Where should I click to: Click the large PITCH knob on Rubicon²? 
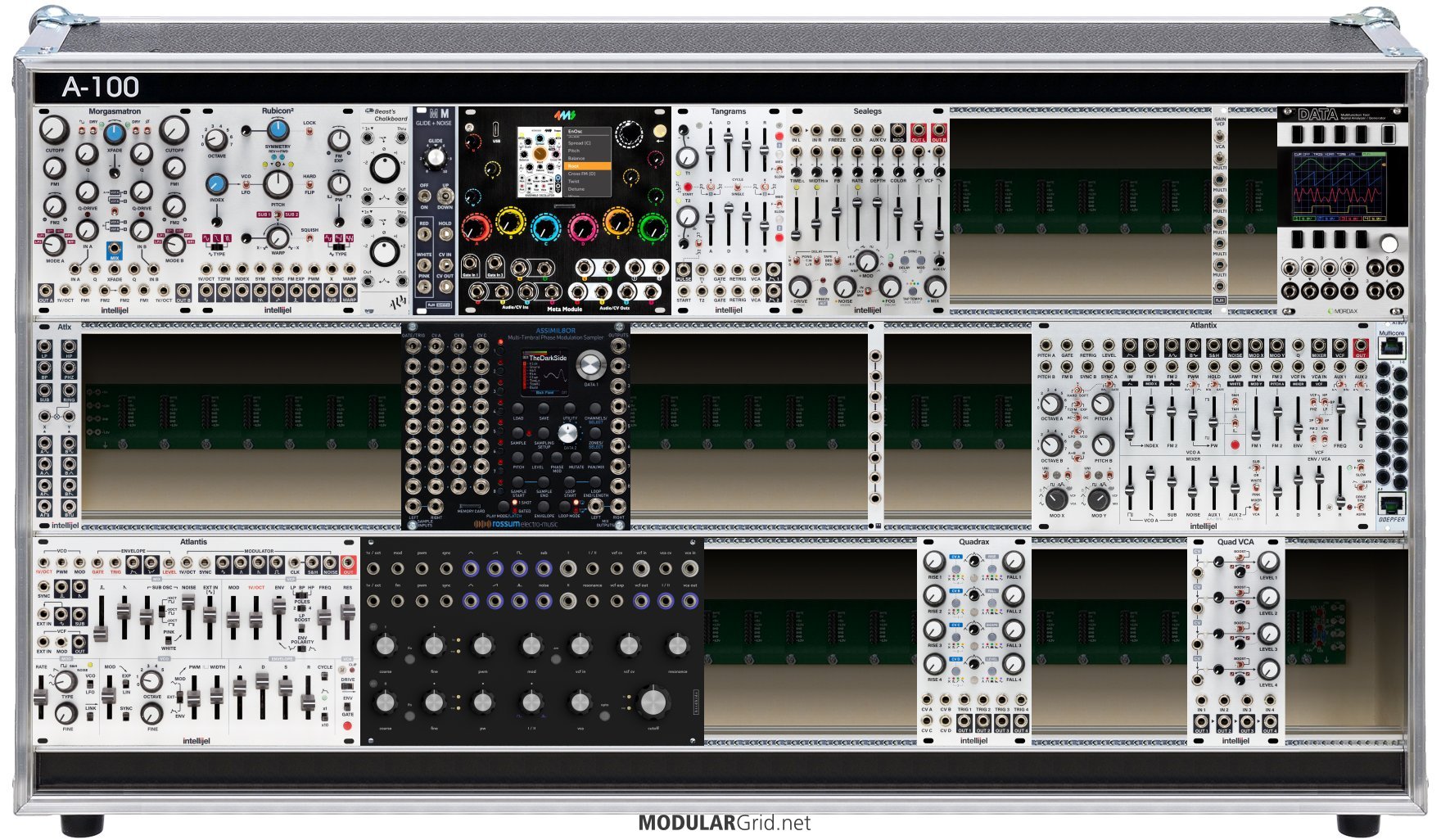pyautogui.click(x=278, y=184)
